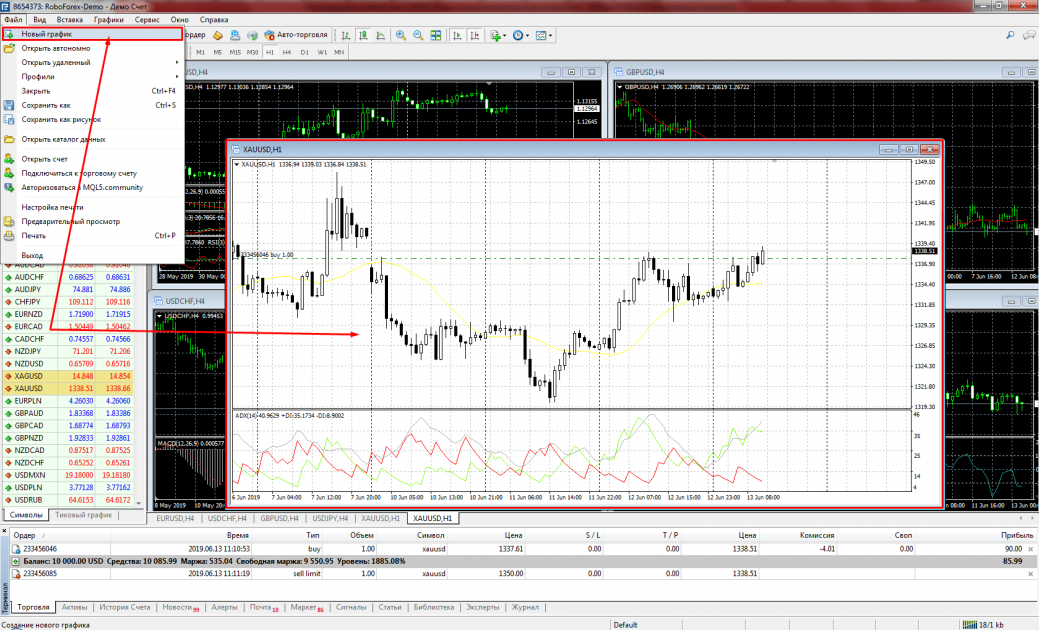Select 'Сохранить как рисунок' menu entry
1039x630 pixels.
(61, 119)
